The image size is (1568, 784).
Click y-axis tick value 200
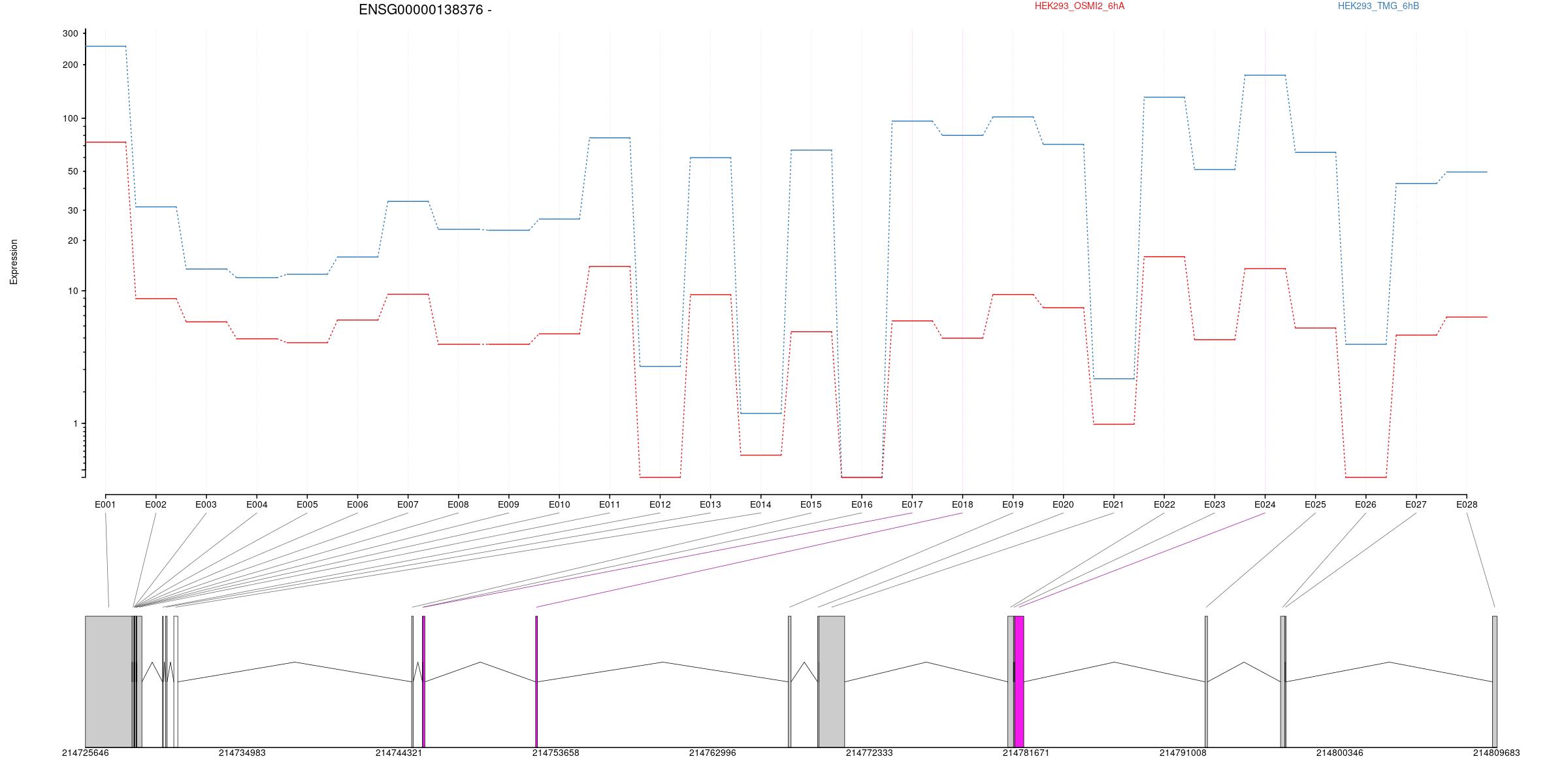point(70,65)
